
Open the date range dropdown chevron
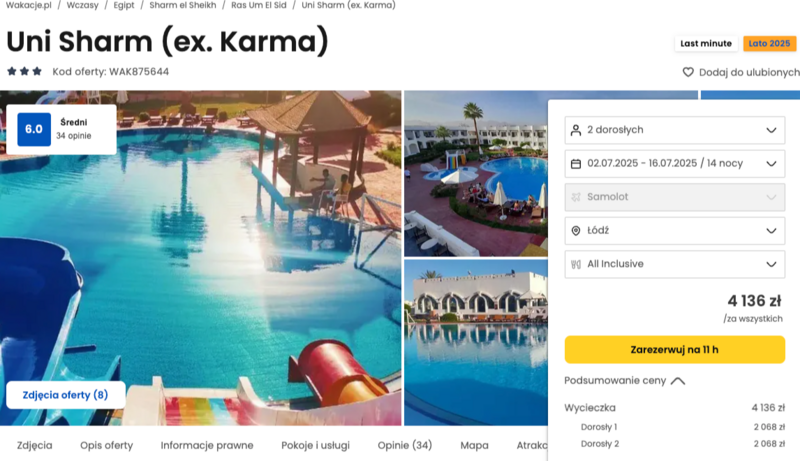771,164
